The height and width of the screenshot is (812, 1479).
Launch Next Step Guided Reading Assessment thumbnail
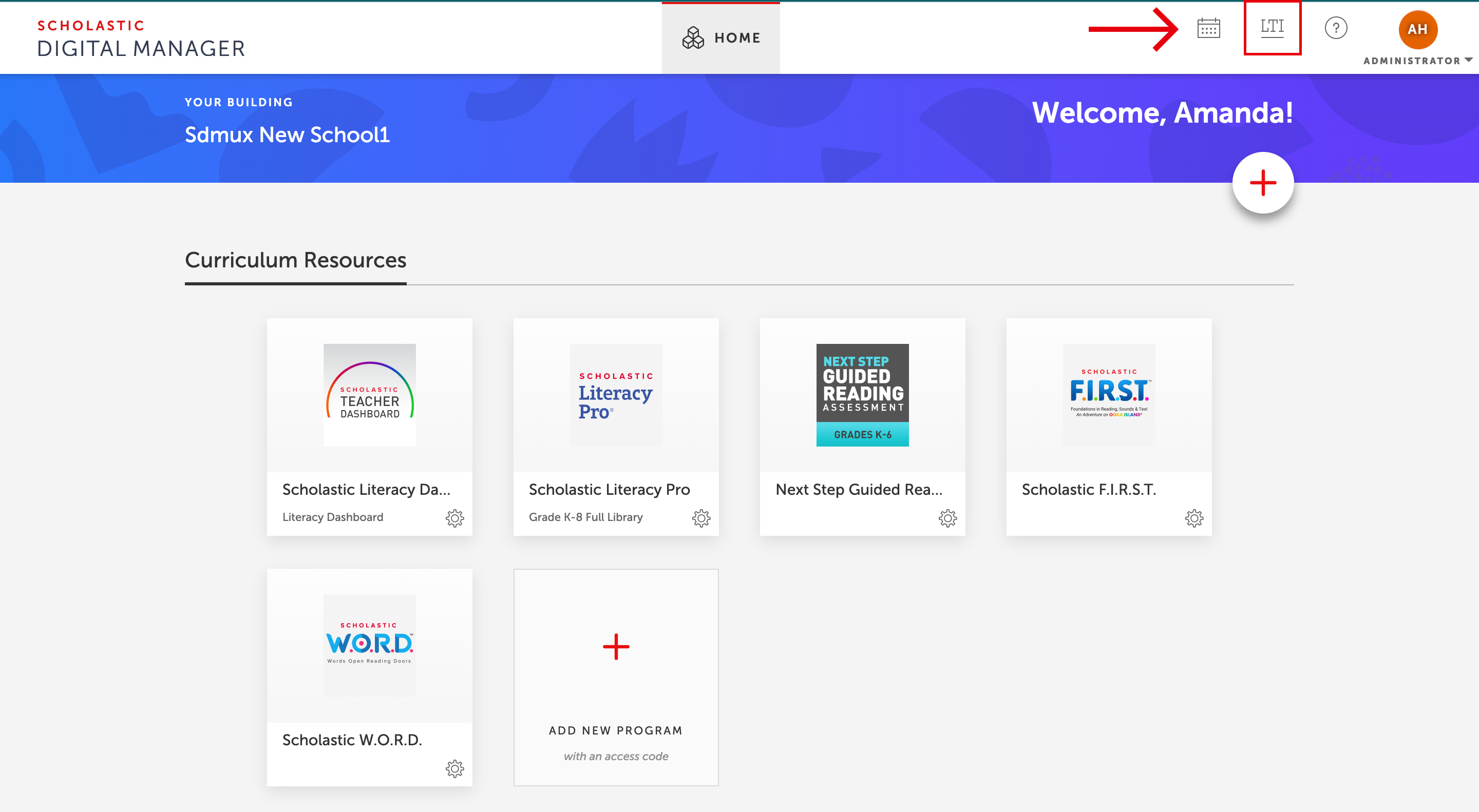coord(862,395)
